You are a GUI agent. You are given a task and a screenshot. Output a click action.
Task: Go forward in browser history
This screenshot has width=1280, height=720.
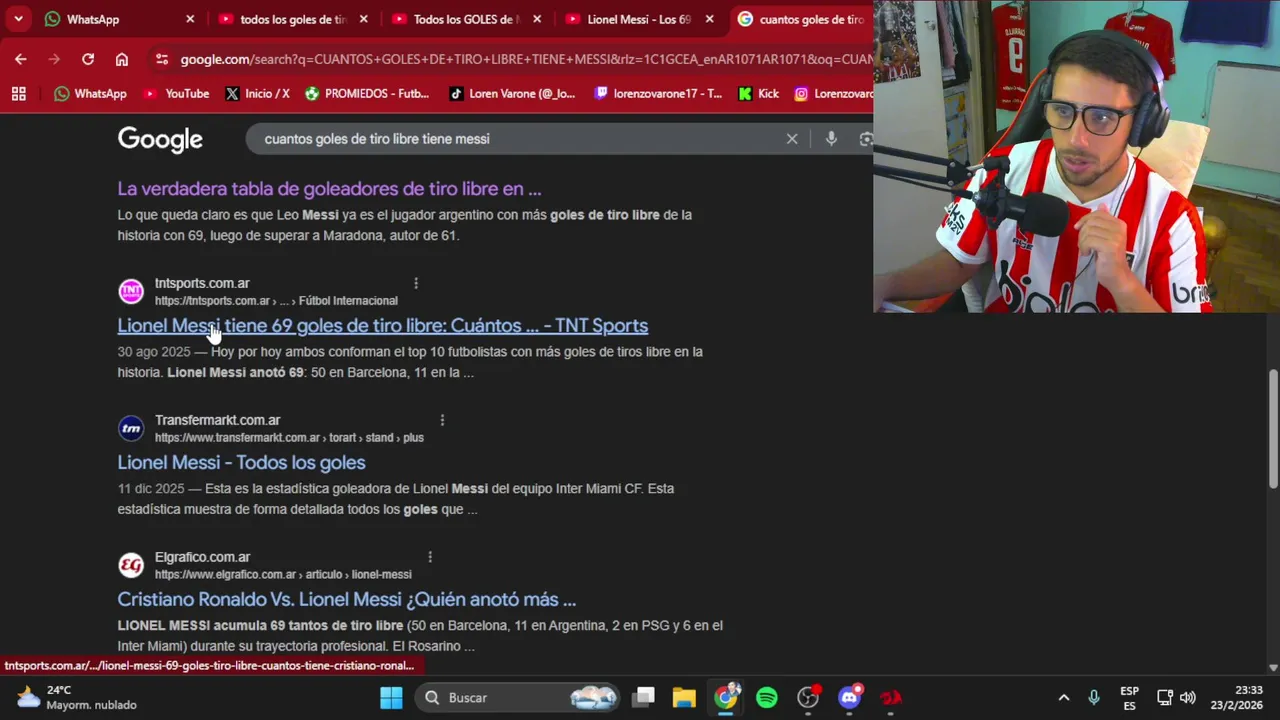tap(54, 59)
